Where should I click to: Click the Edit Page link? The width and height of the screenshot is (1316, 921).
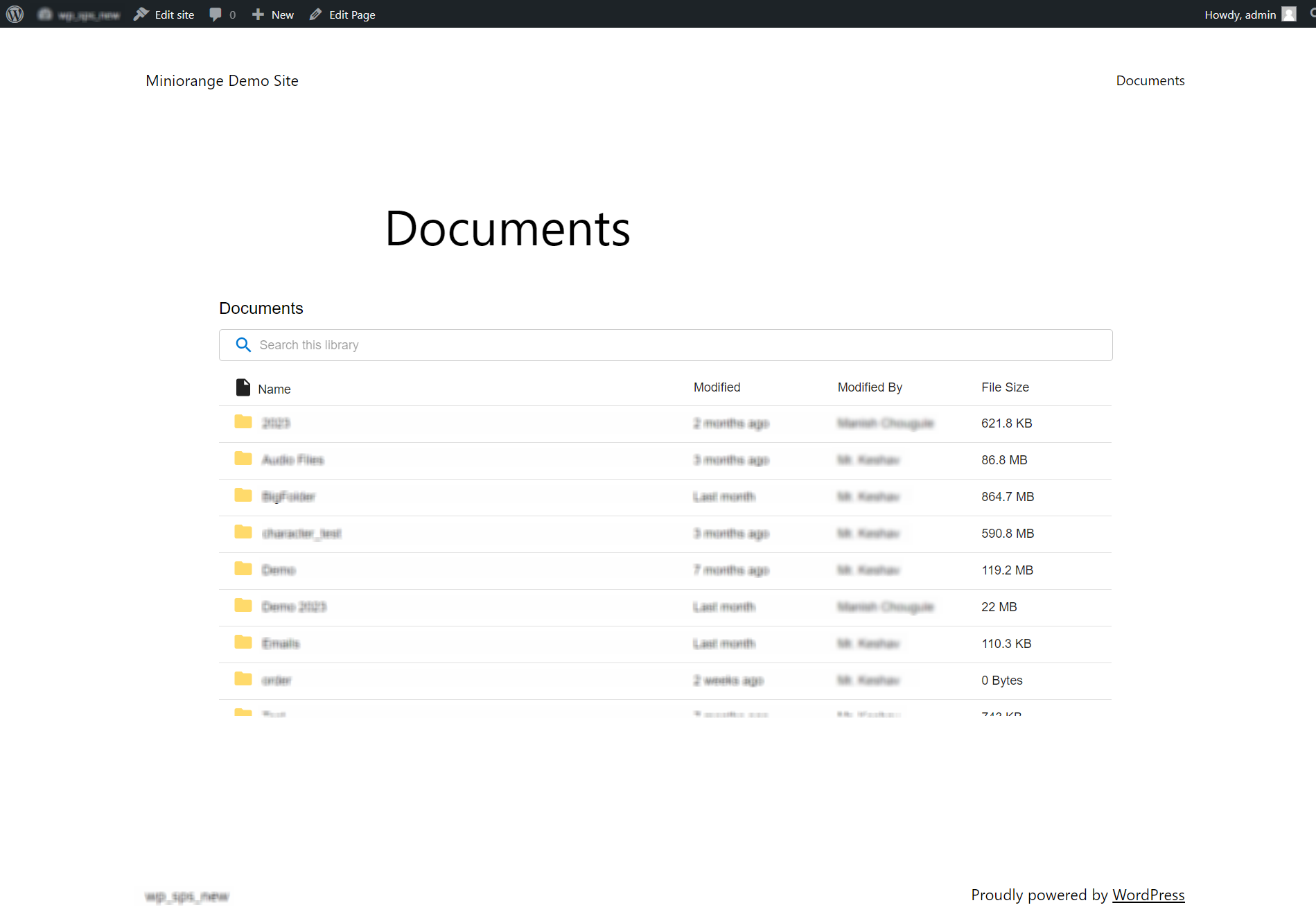(x=342, y=15)
